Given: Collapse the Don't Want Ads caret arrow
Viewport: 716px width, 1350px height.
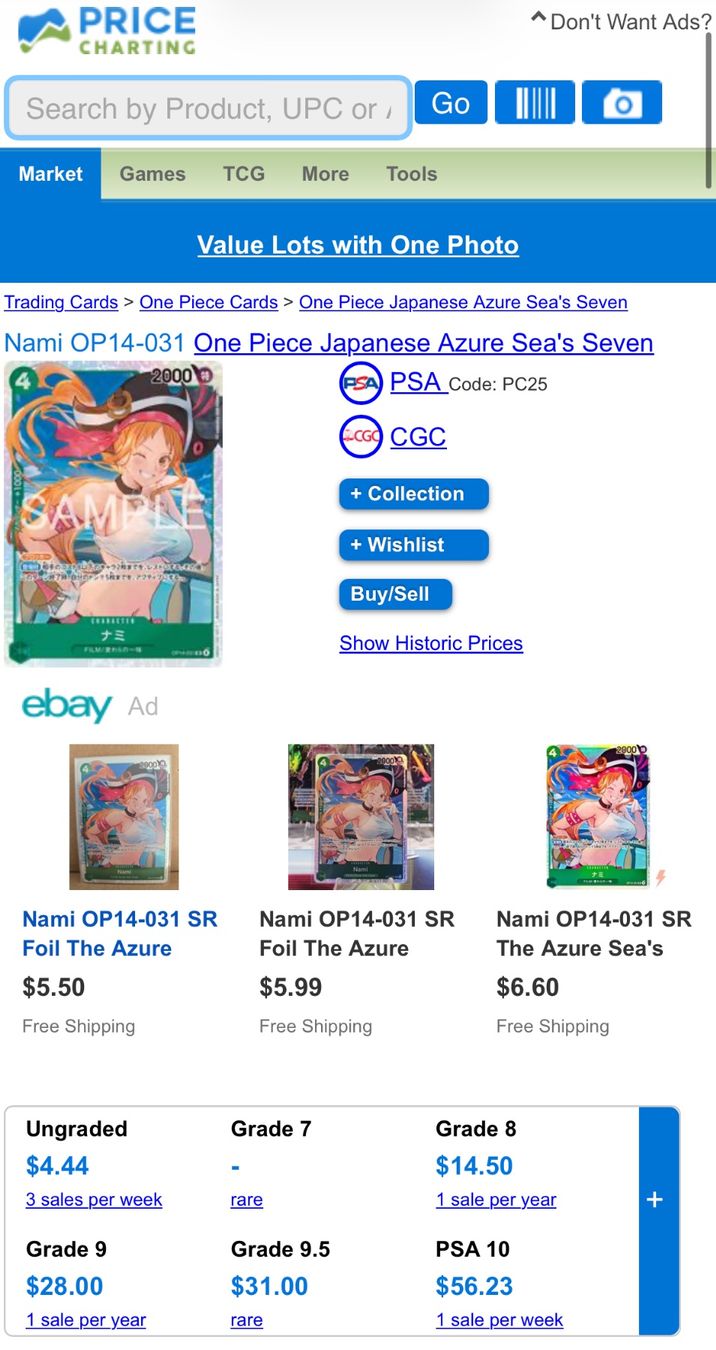Looking at the screenshot, I should click(538, 18).
